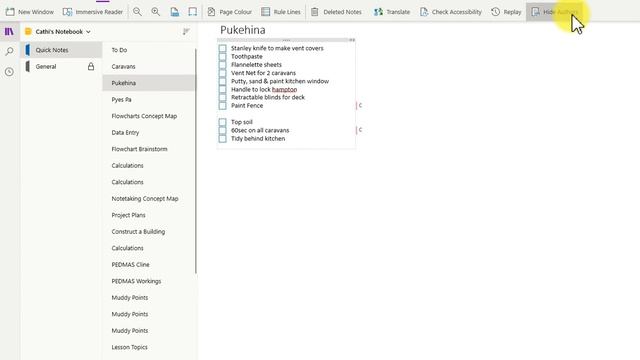Open the Data Entry page
The width and height of the screenshot is (640, 360).
(149, 133)
